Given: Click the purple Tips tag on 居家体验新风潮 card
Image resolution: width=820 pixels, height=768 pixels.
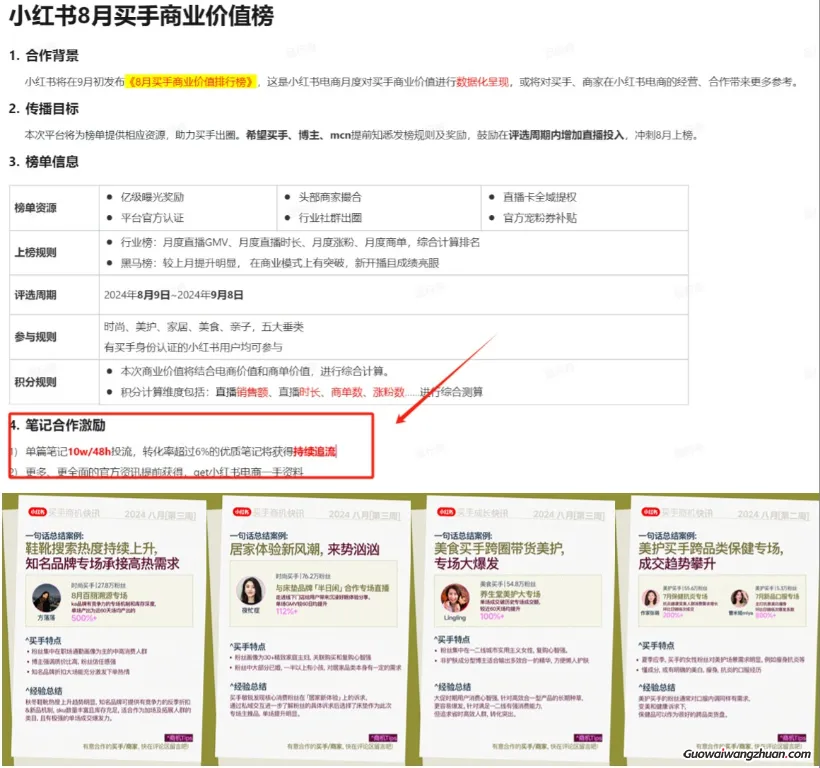Looking at the screenshot, I should click(383, 738).
